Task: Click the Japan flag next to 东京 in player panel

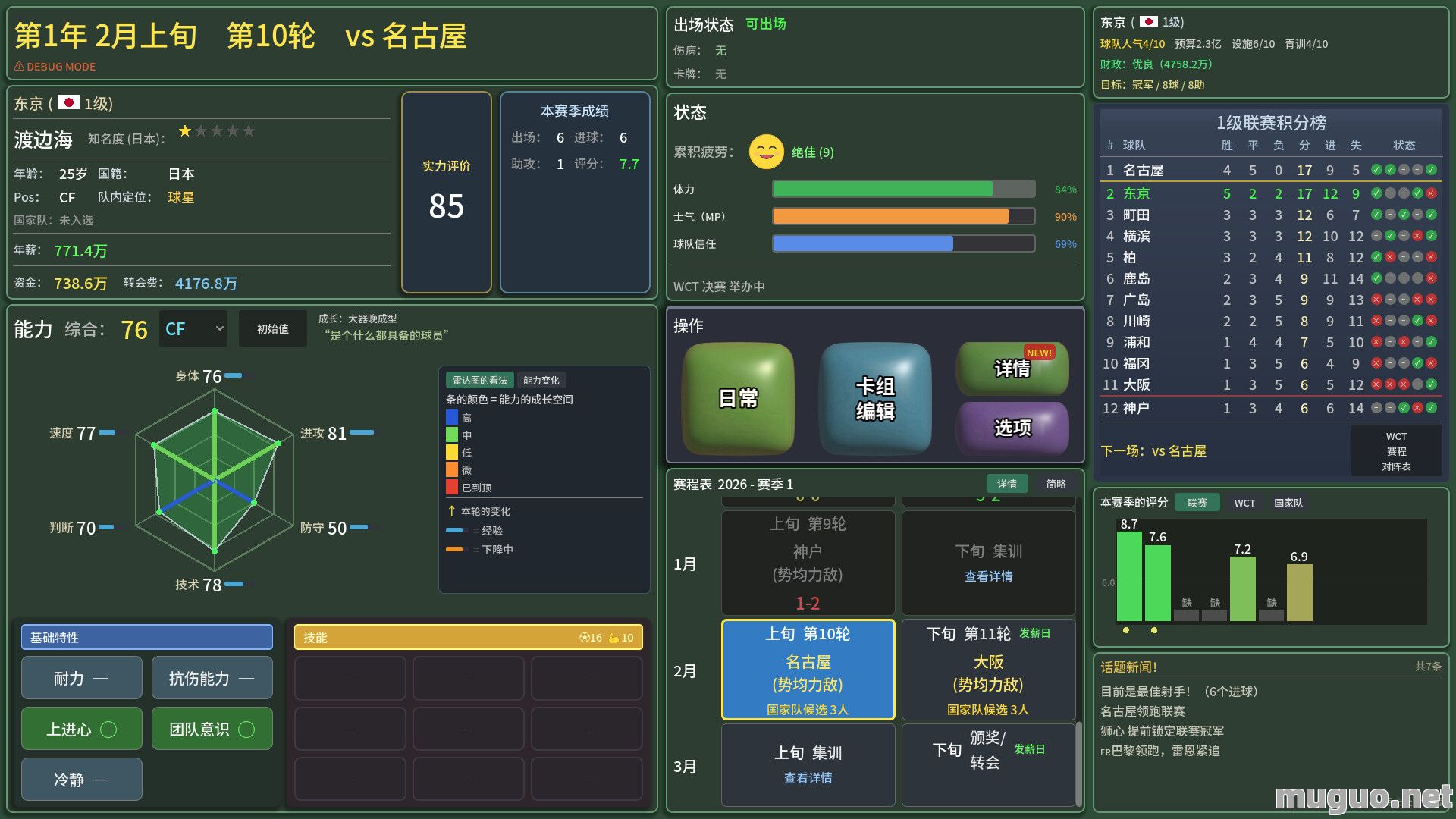Action: point(69,102)
